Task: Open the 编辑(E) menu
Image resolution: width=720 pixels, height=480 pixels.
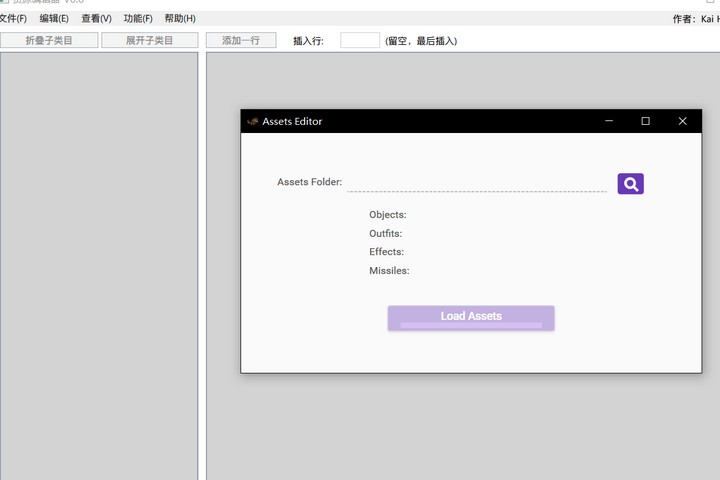Action: tap(54, 19)
